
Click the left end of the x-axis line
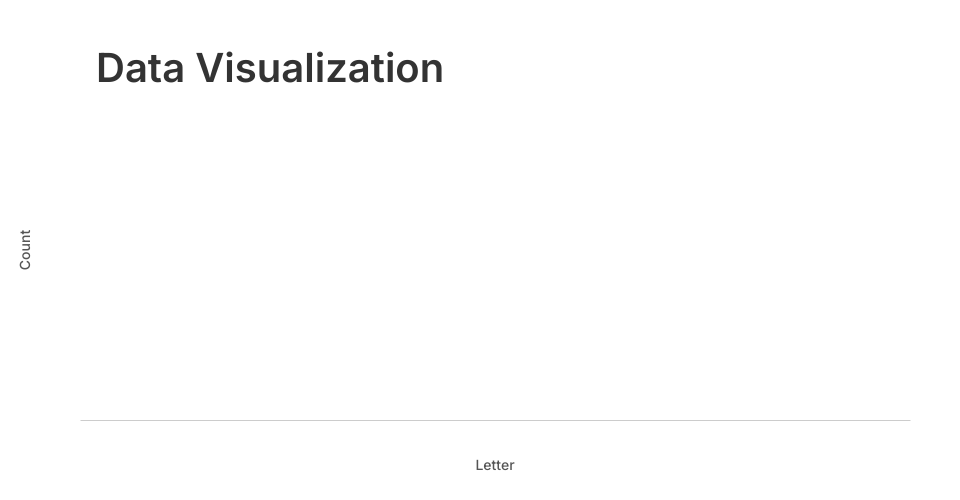tap(82, 420)
